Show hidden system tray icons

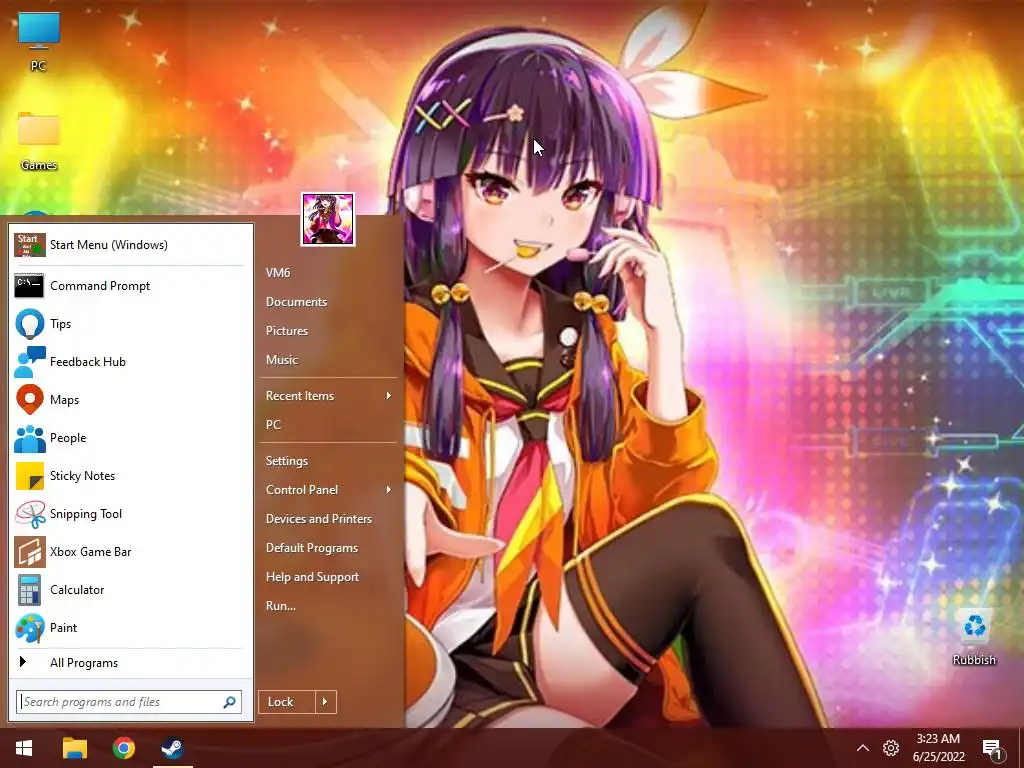click(863, 748)
